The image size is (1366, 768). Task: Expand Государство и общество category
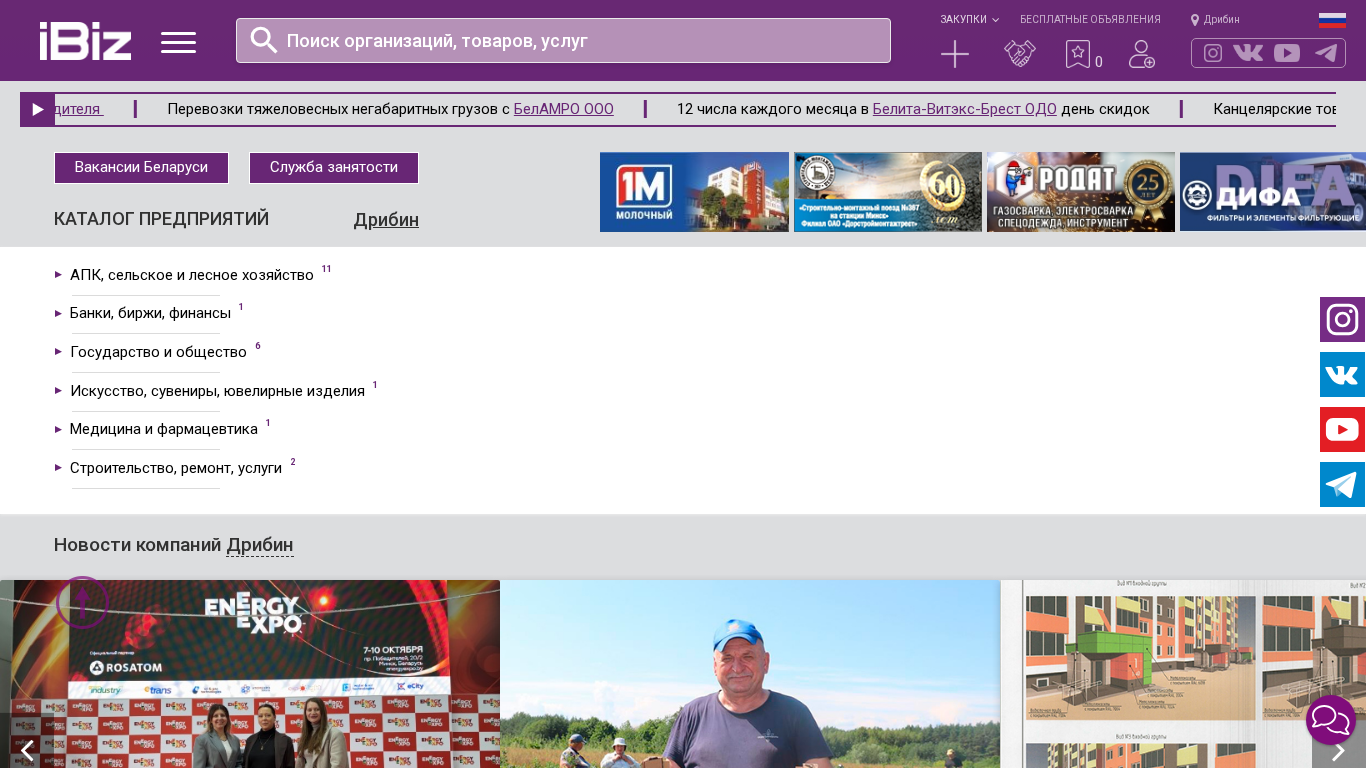point(158,352)
